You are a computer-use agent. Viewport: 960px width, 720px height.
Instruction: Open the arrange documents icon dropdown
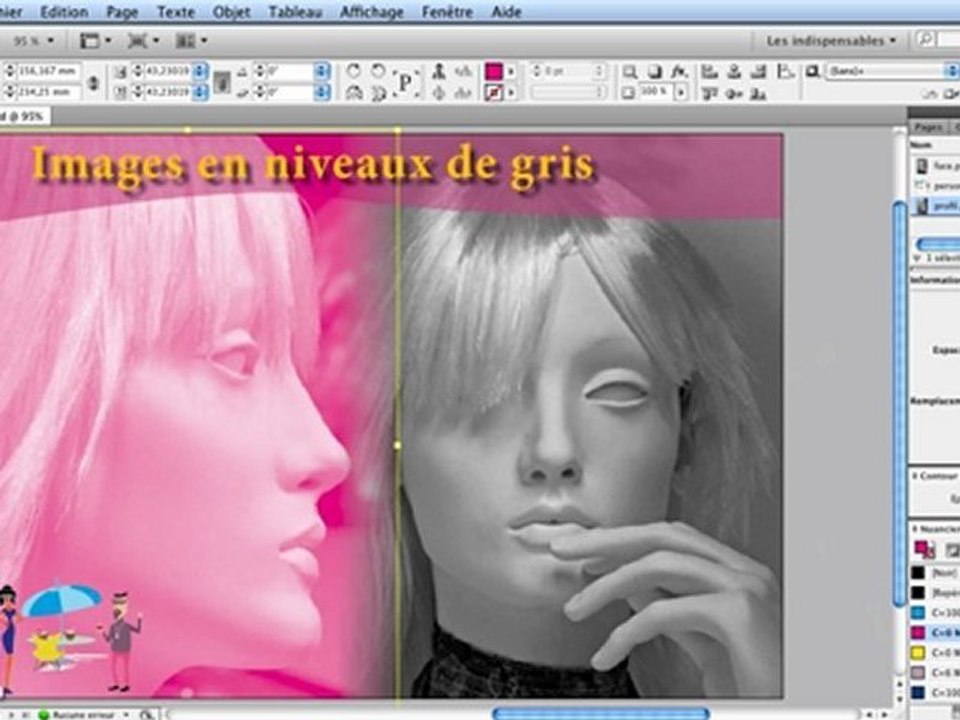click(191, 41)
